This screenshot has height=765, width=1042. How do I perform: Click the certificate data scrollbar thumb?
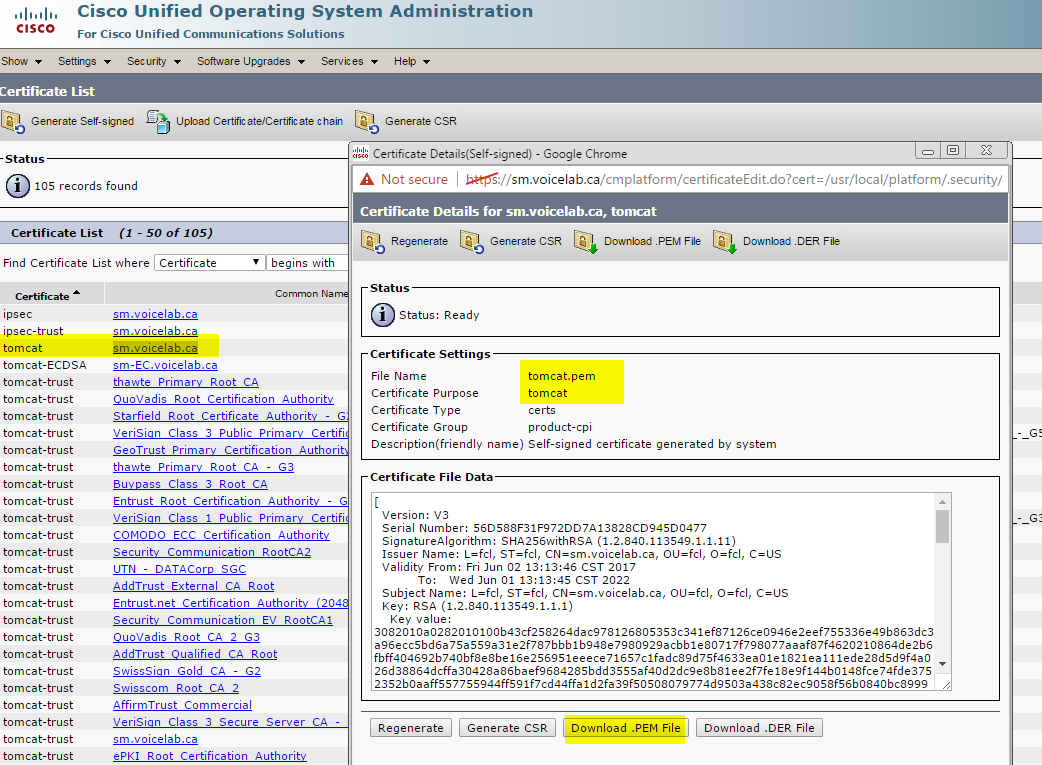[x=942, y=526]
